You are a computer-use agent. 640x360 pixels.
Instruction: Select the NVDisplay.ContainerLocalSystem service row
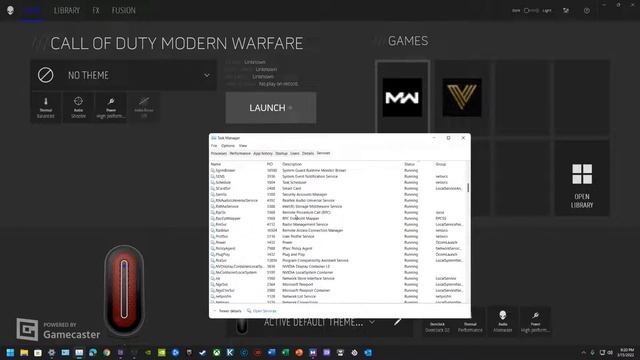point(338,266)
